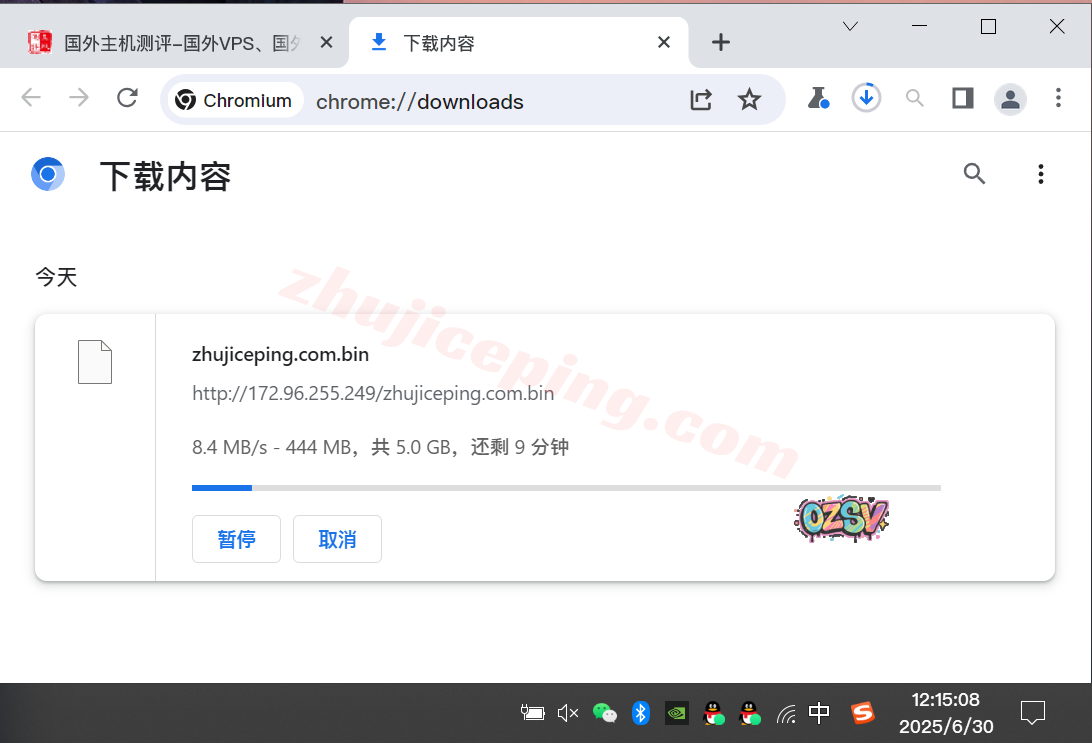Toggle Chinese input mode indicator
Image resolution: width=1092 pixels, height=743 pixels.
pyautogui.click(x=819, y=713)
